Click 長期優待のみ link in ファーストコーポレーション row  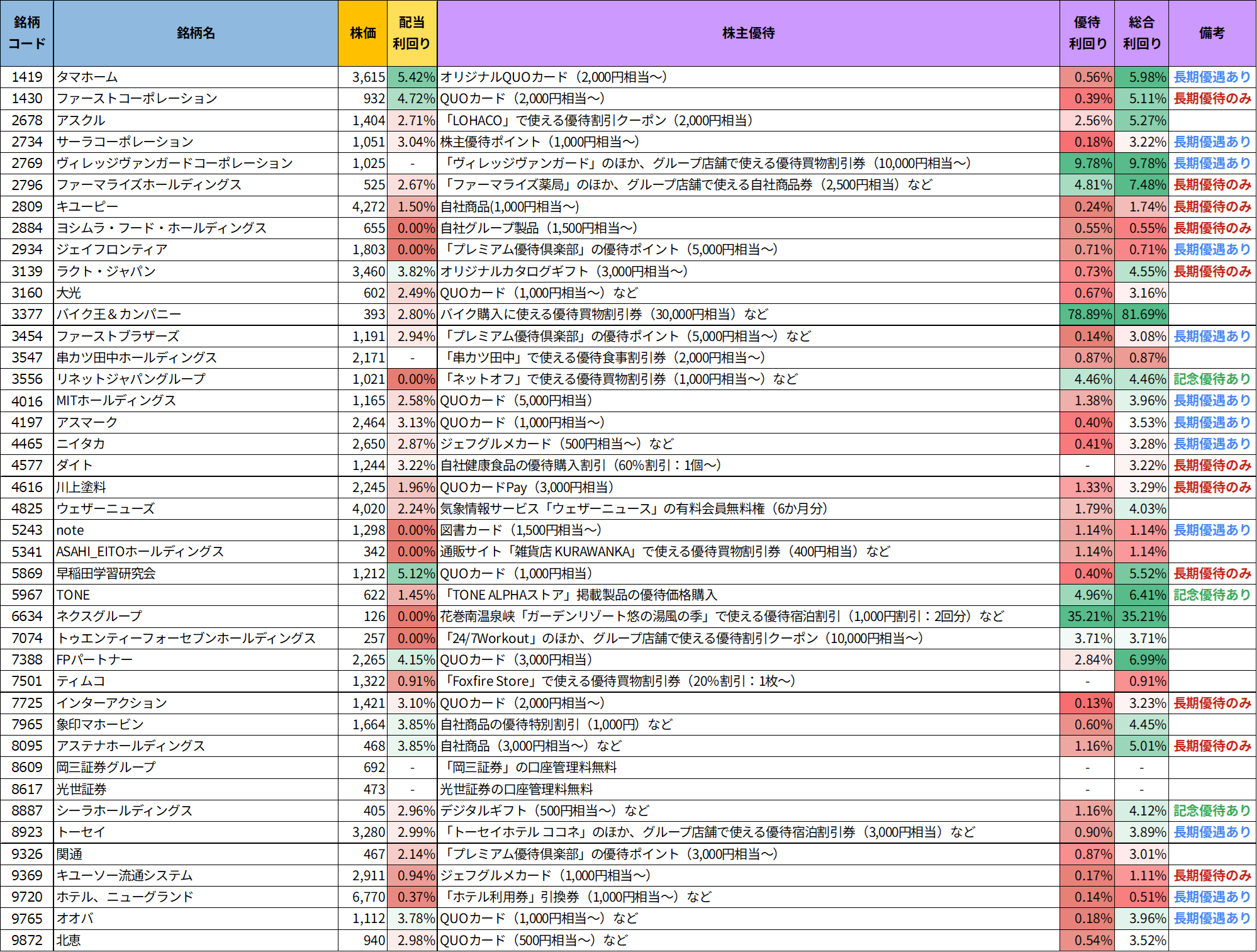pos(1212,99)
